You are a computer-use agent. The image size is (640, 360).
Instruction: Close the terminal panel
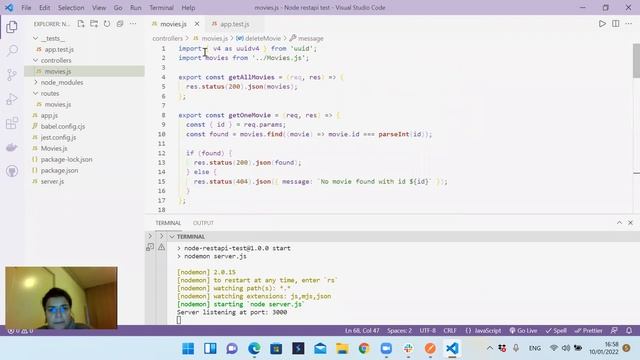pyautogui.click(x=631, y=222)
